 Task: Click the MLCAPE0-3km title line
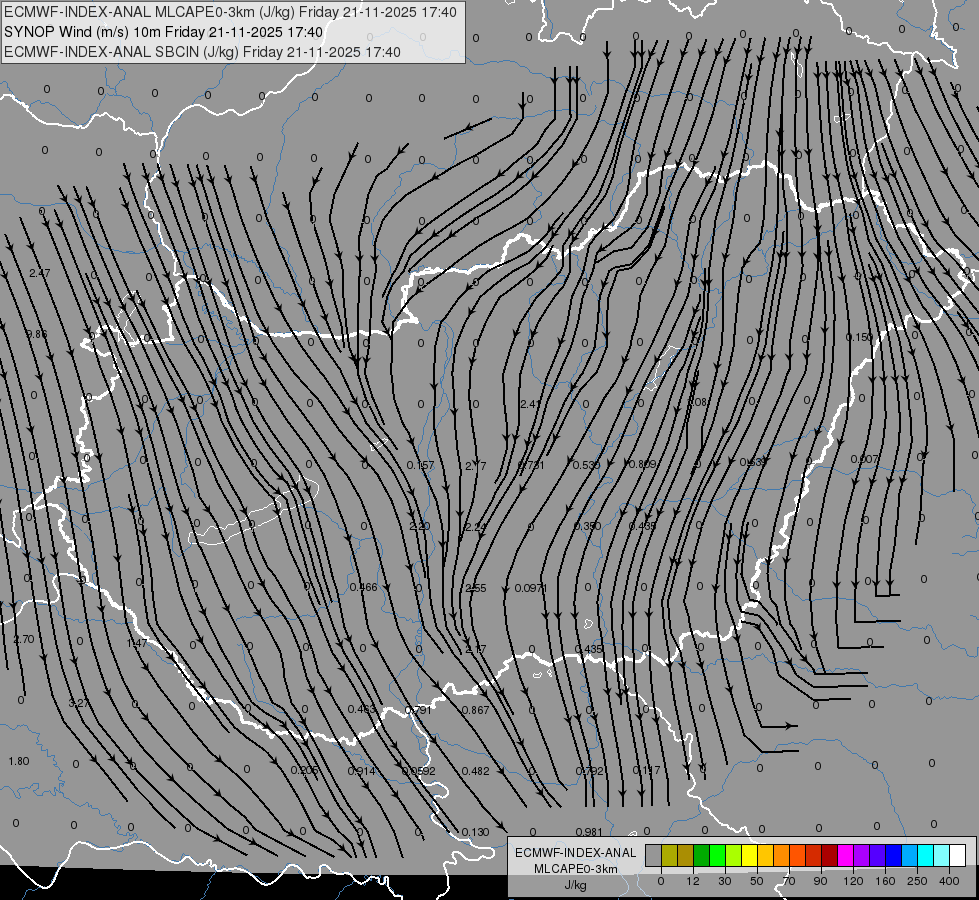tap(230, 12)
